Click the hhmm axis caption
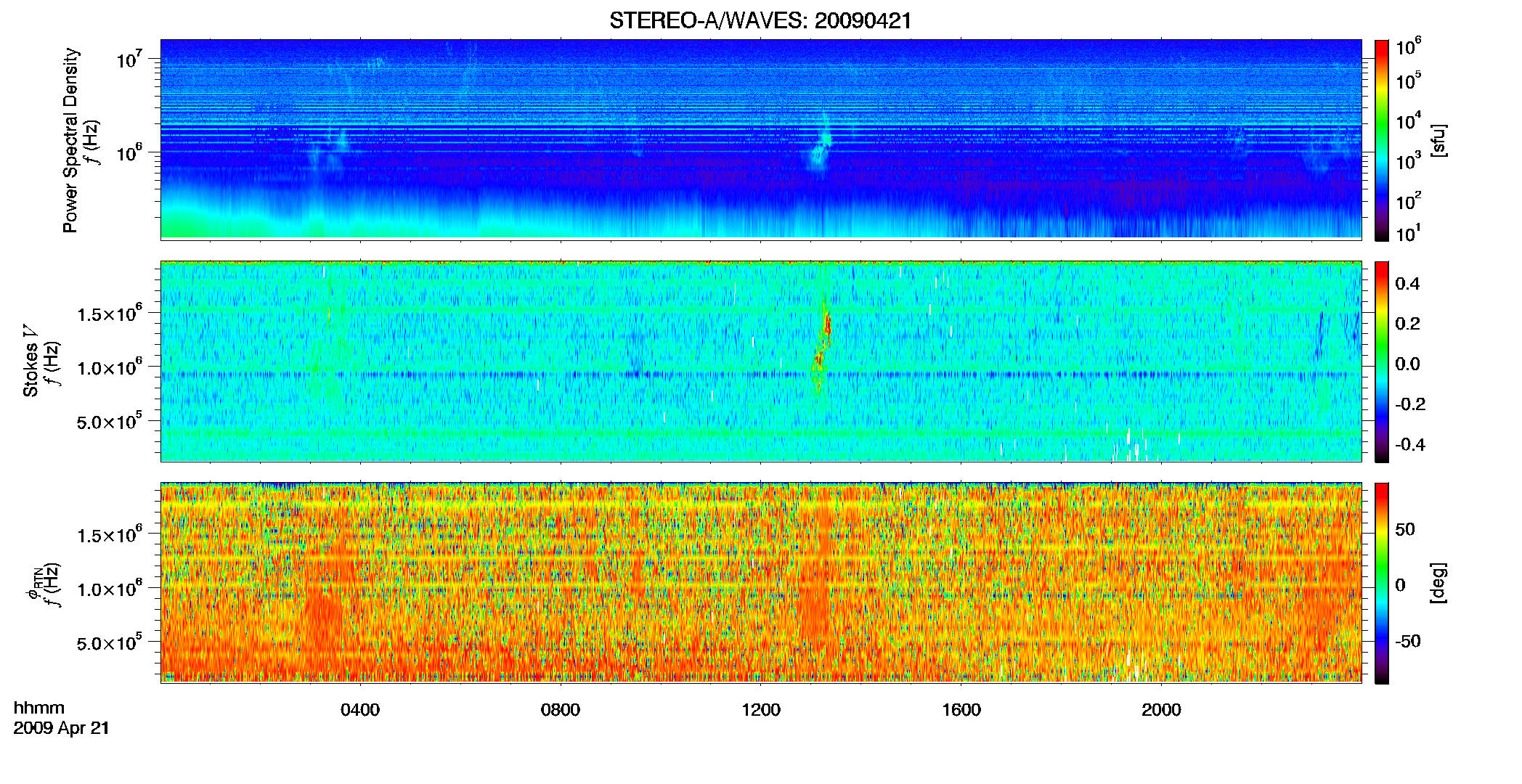This screenshot has width=1522, height=784. click(x=39, y=708)
